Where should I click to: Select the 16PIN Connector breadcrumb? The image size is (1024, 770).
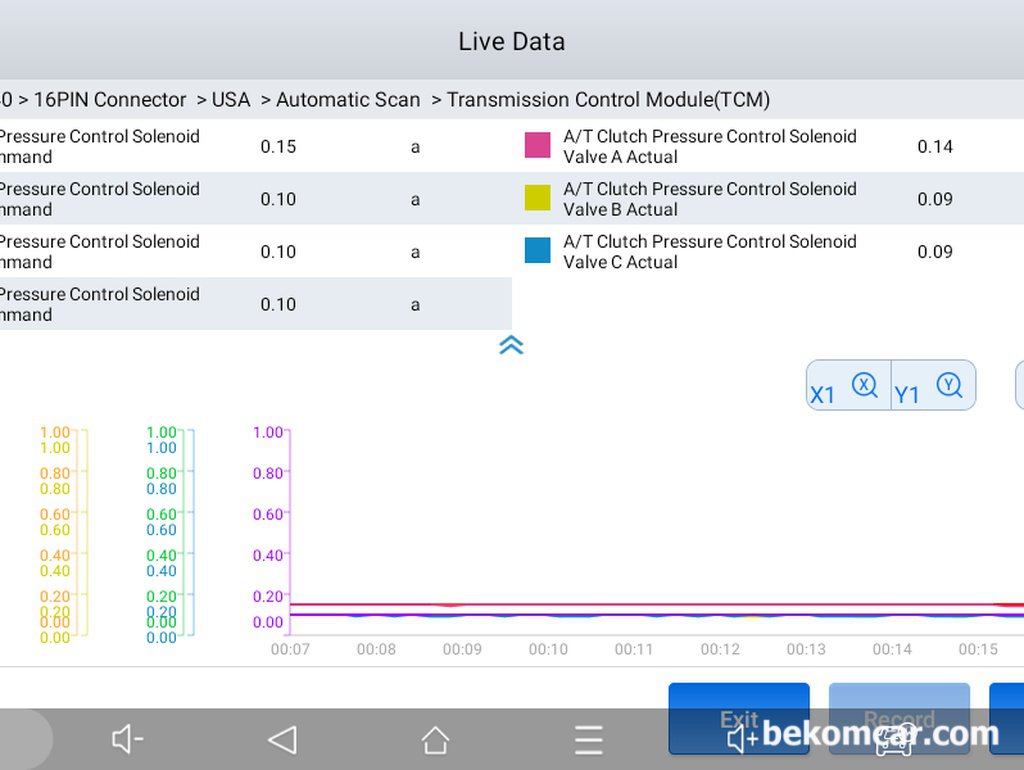tap(110, 100)
